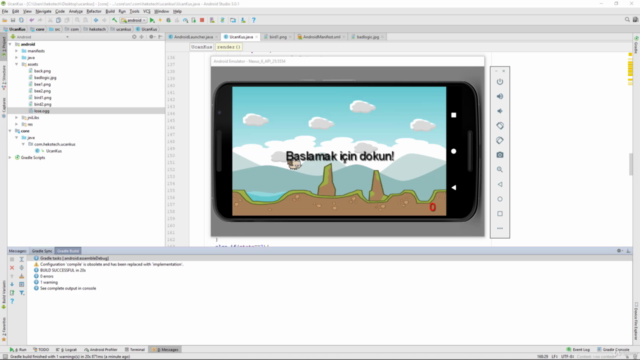
Task: Rotate emulator right
Action: [x=500, y=140]
